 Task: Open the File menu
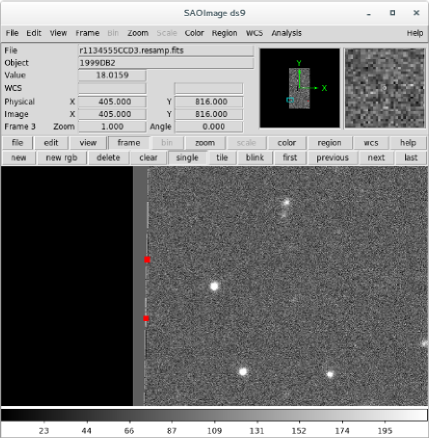pyautogui.click(x=12, y=33)
